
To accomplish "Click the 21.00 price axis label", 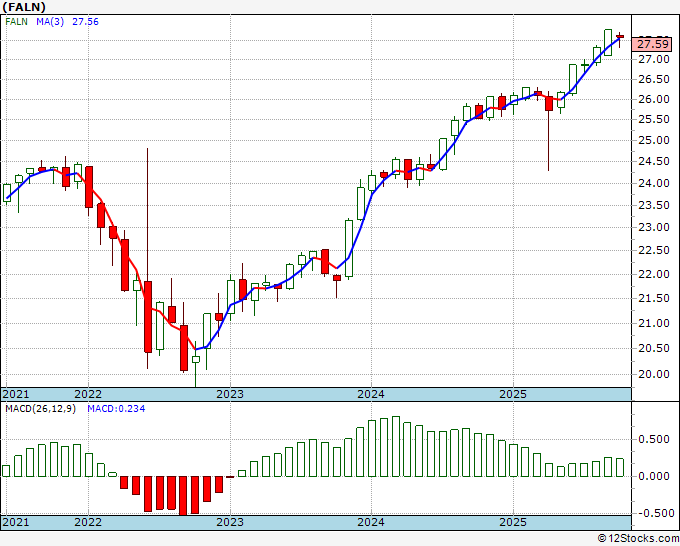I will click(x=654, y=323).
